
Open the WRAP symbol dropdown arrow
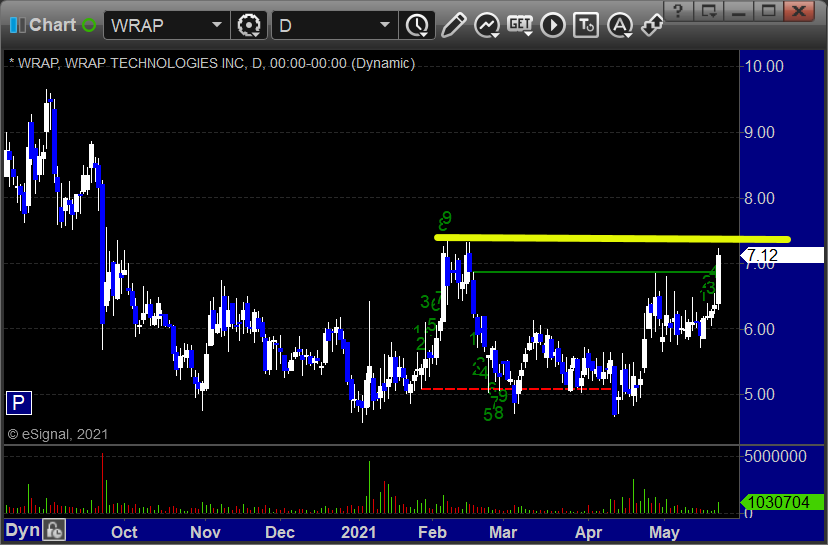pos(217,25)
